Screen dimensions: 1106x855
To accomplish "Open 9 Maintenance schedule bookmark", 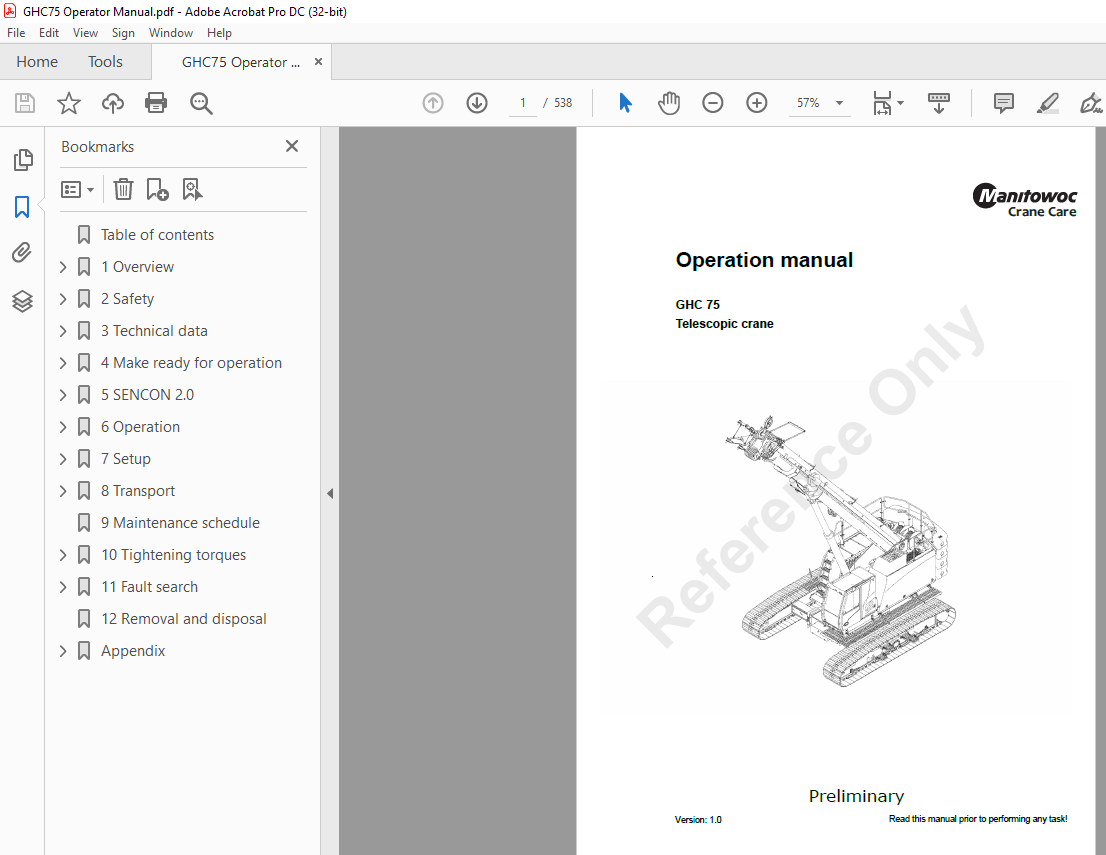I will pyautogui.click(x=180, y=523).
